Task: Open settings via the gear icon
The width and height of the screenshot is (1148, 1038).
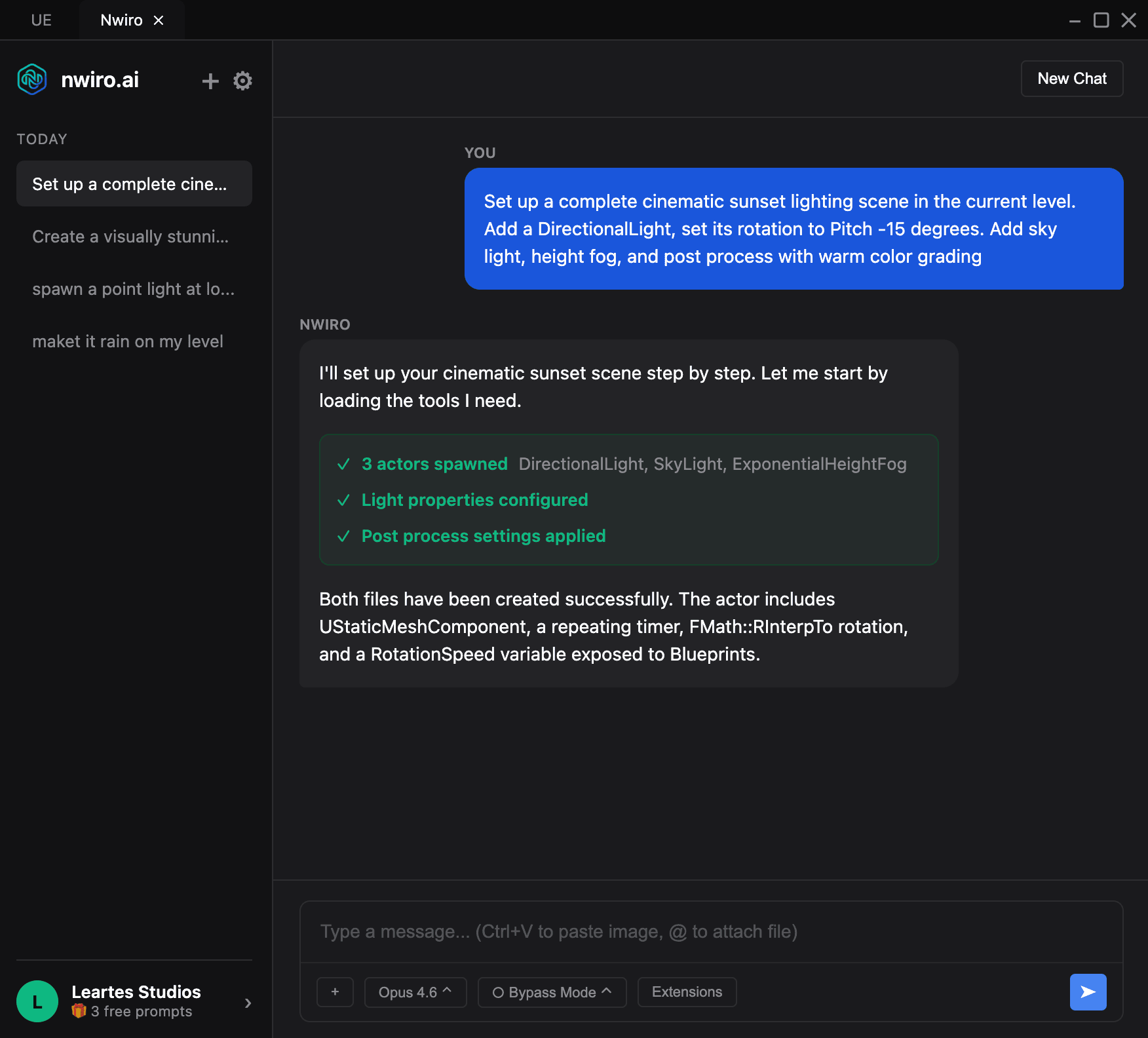Action: pyautogui.click(x=243, y=81)
